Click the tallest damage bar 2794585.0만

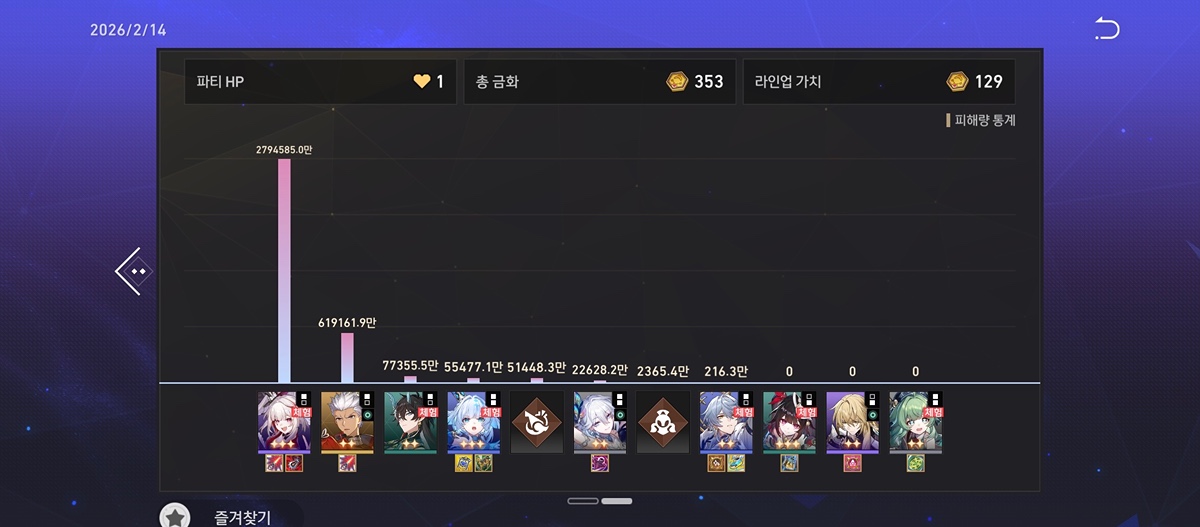click(285, 270)
